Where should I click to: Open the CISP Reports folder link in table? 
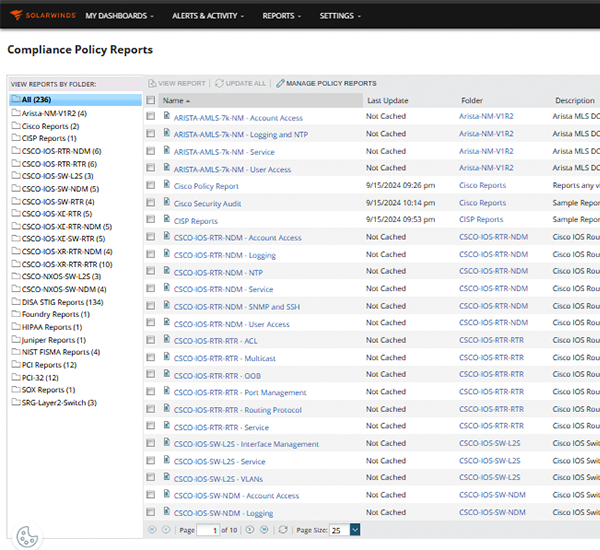[x=481, y=219]
